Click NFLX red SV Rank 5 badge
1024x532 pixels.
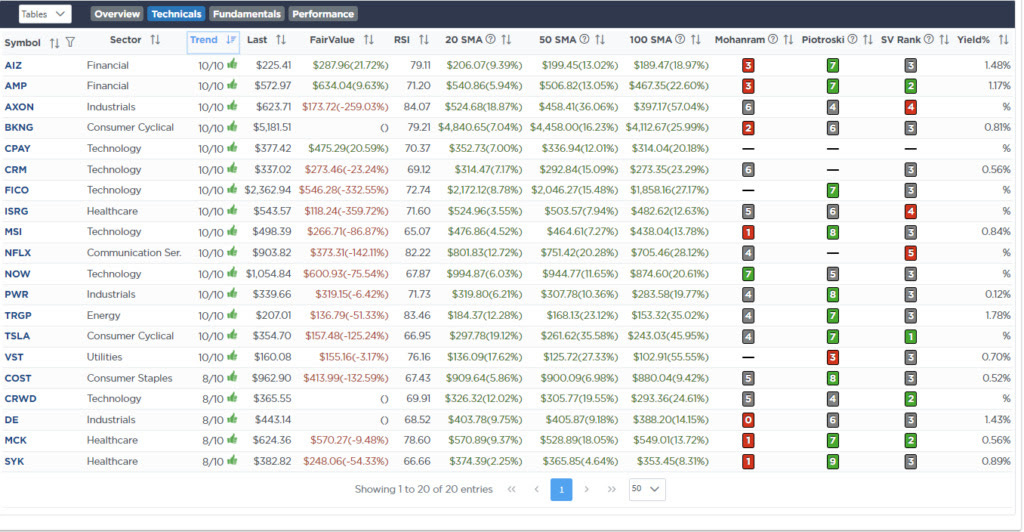910,253
